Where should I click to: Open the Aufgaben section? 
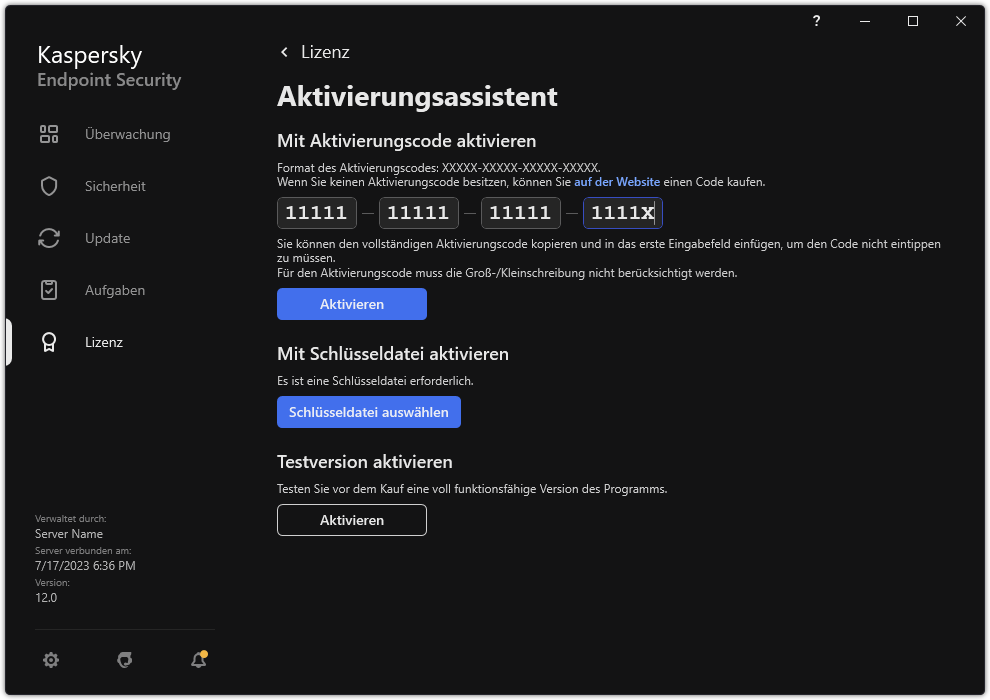(x=113, y=290)
